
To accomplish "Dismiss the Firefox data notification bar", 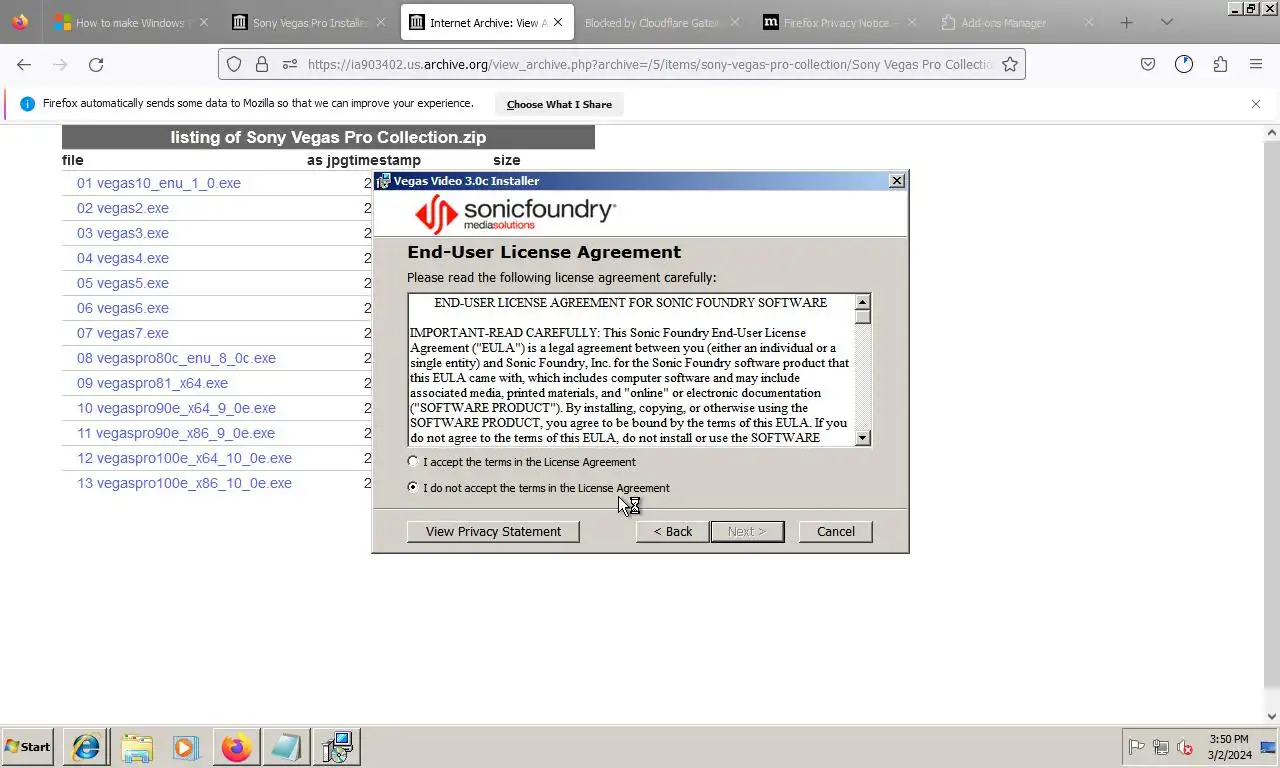I will point(1256,104).
